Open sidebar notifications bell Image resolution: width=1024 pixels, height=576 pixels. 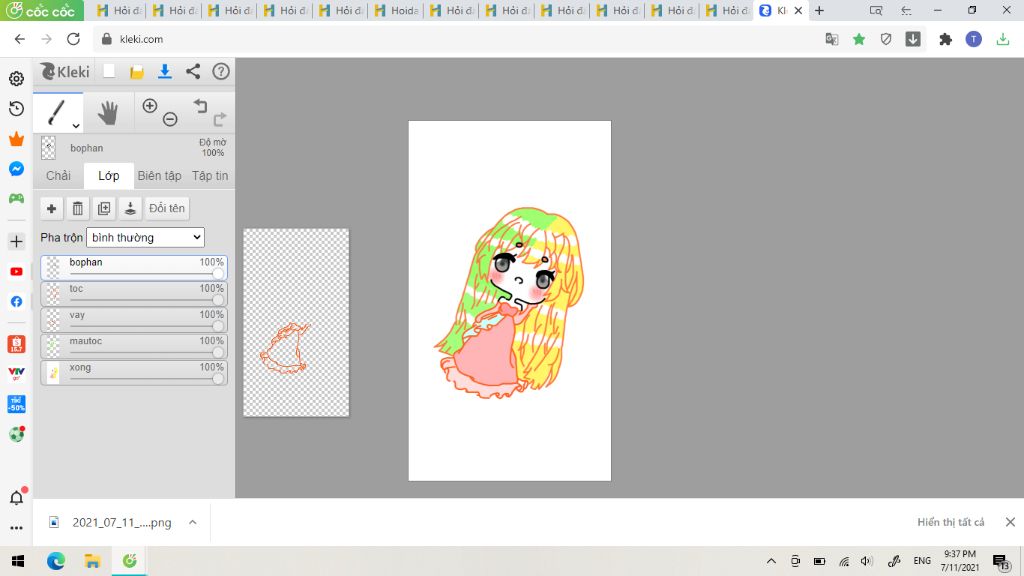point(16,498)
